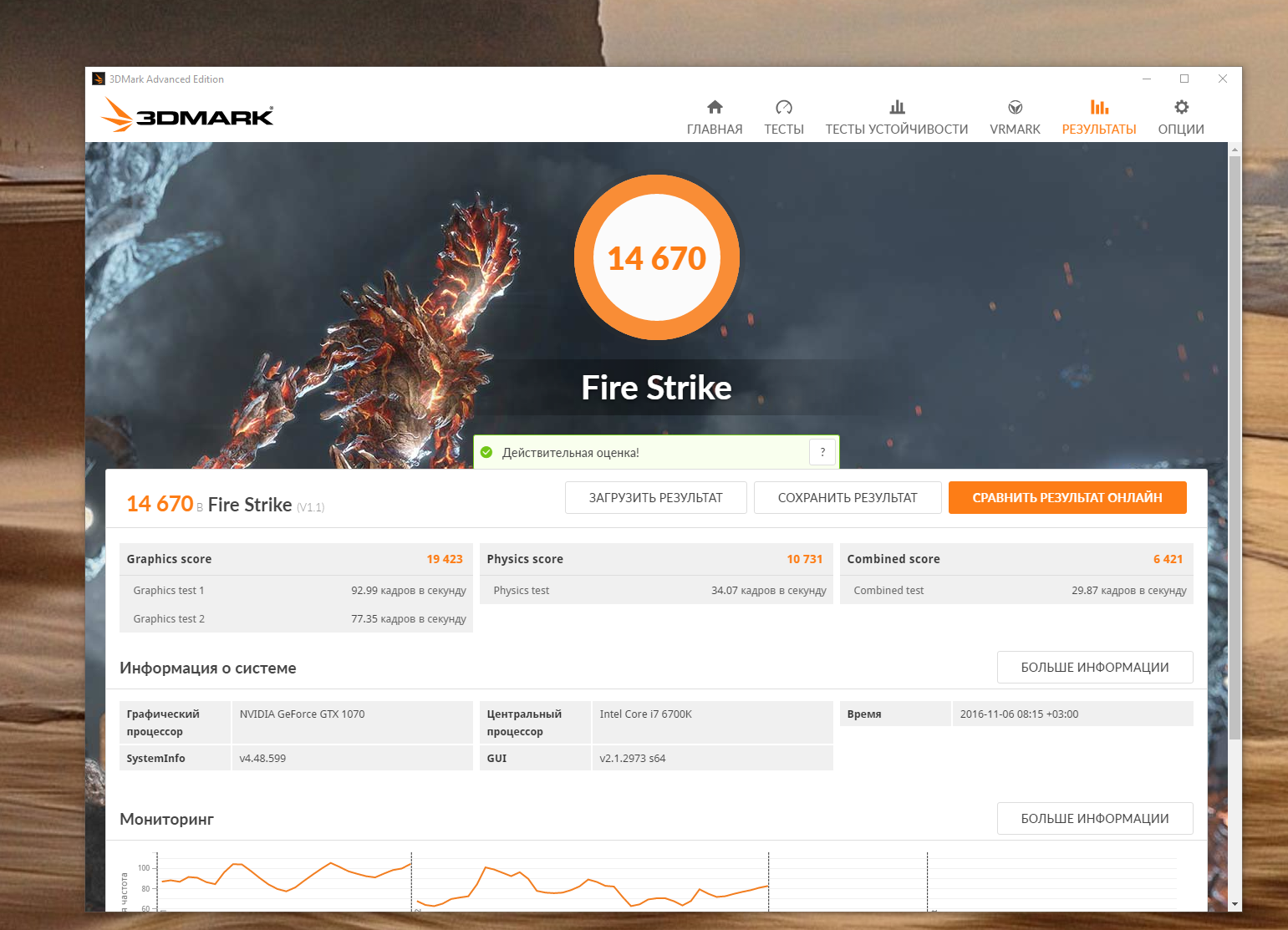The image size is (1288, 930).
Task: Click the СОХРАНИТЬ РЕЗУЛЬТАТ button
Action: [848, 497]
